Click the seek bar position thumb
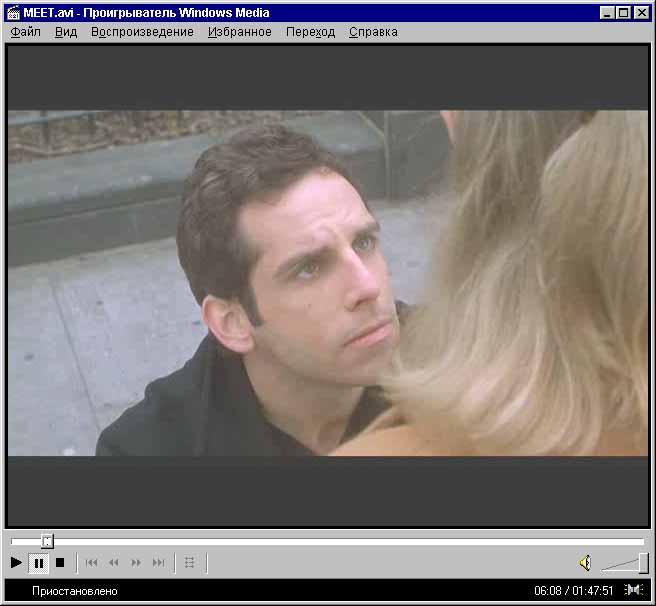This screenshot has width=656, height=606. coord(47,541)
